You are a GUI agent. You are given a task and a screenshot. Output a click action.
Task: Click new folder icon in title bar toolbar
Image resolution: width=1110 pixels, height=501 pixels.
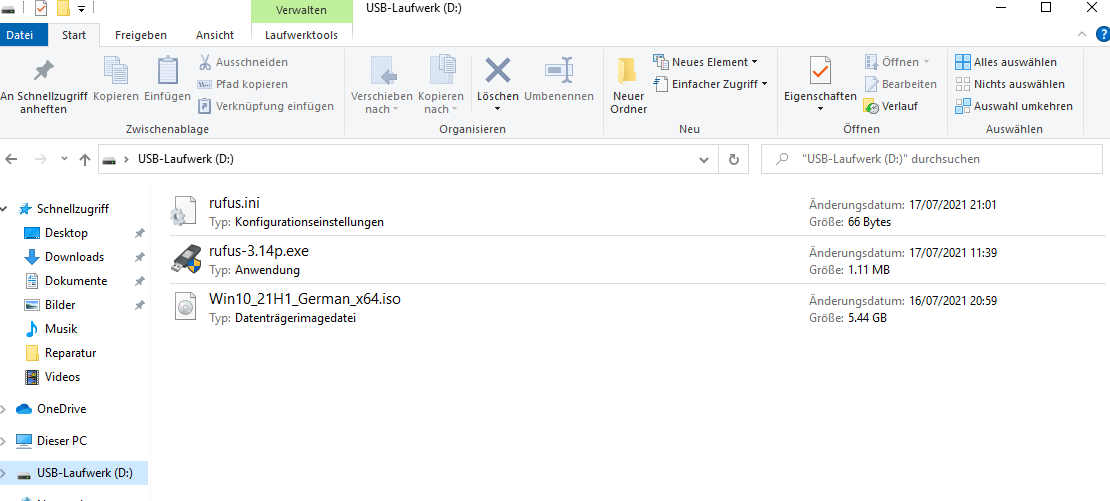(x=63, y=8)
